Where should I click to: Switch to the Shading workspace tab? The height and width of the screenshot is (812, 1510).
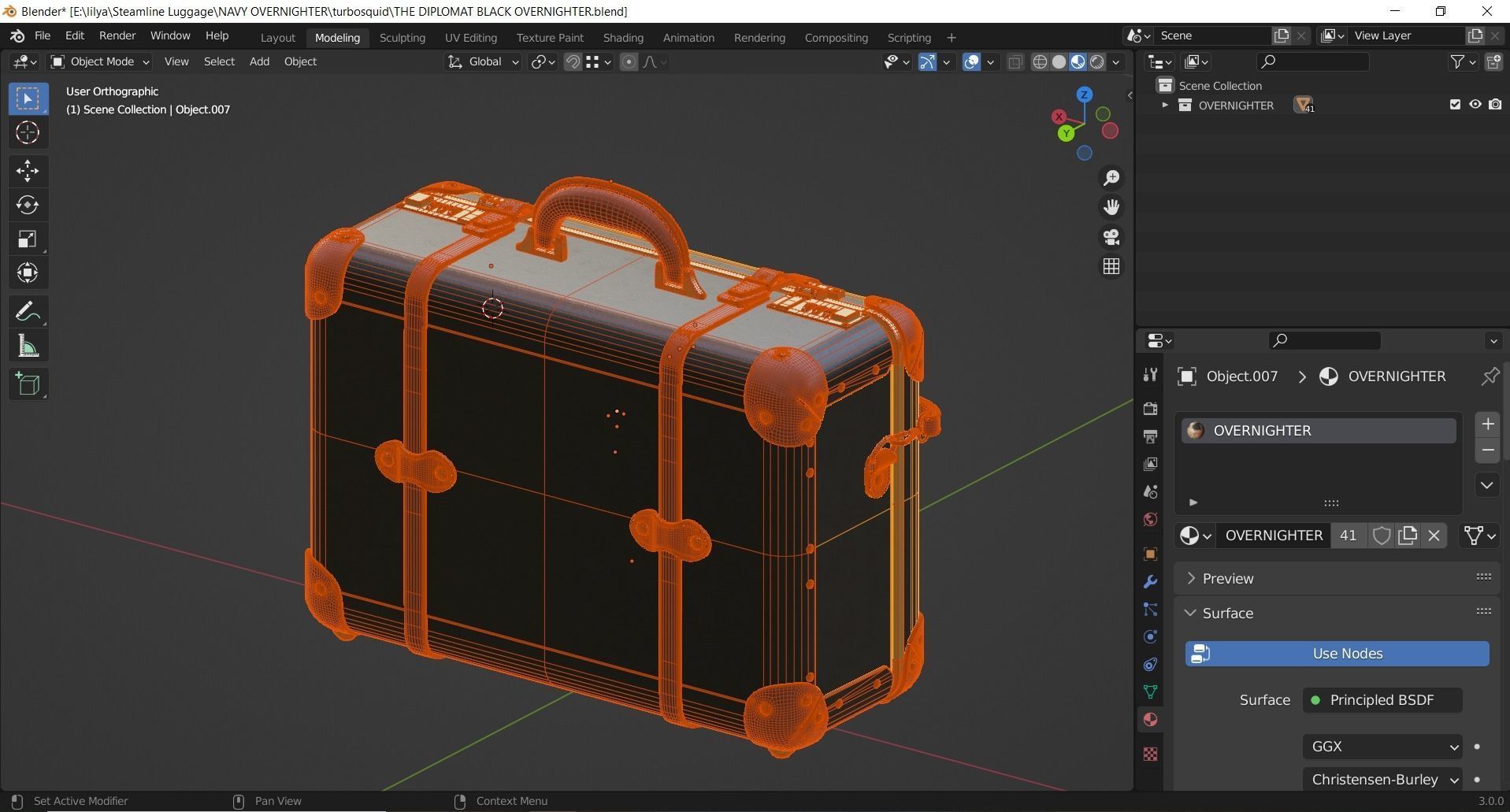[x=623, y=38]
